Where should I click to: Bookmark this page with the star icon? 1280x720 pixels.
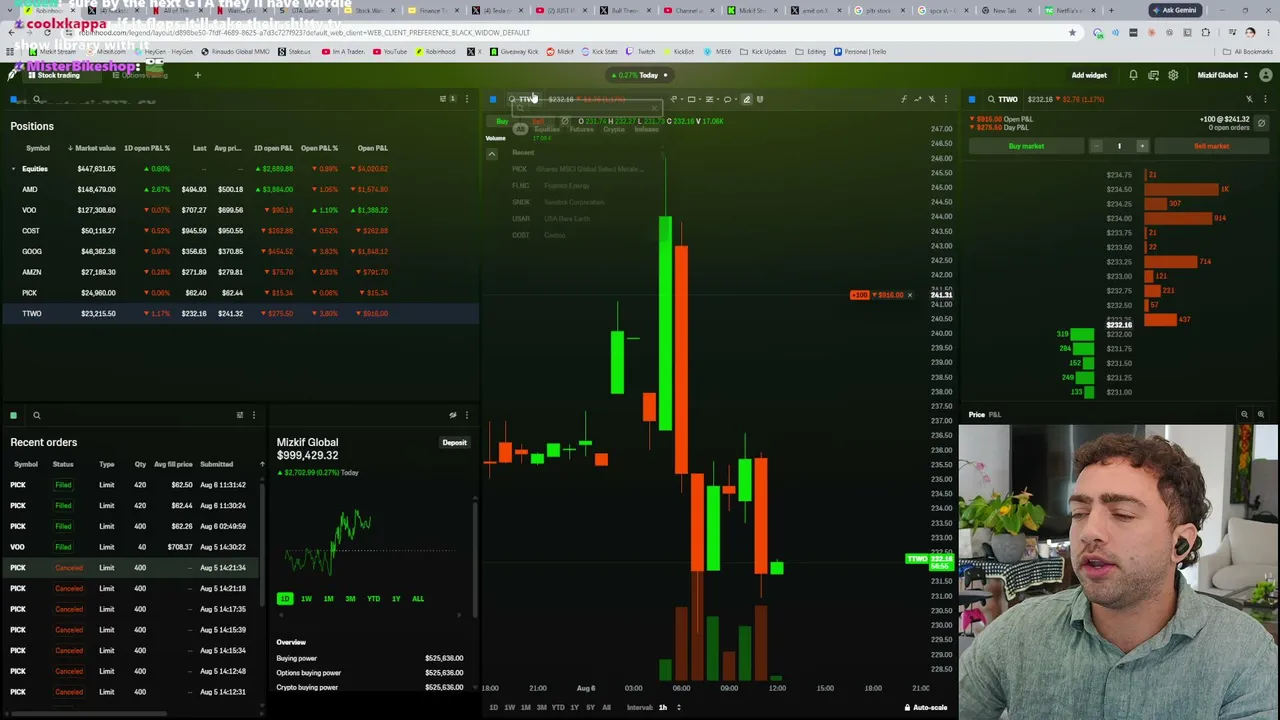[x=1072, y=33]
